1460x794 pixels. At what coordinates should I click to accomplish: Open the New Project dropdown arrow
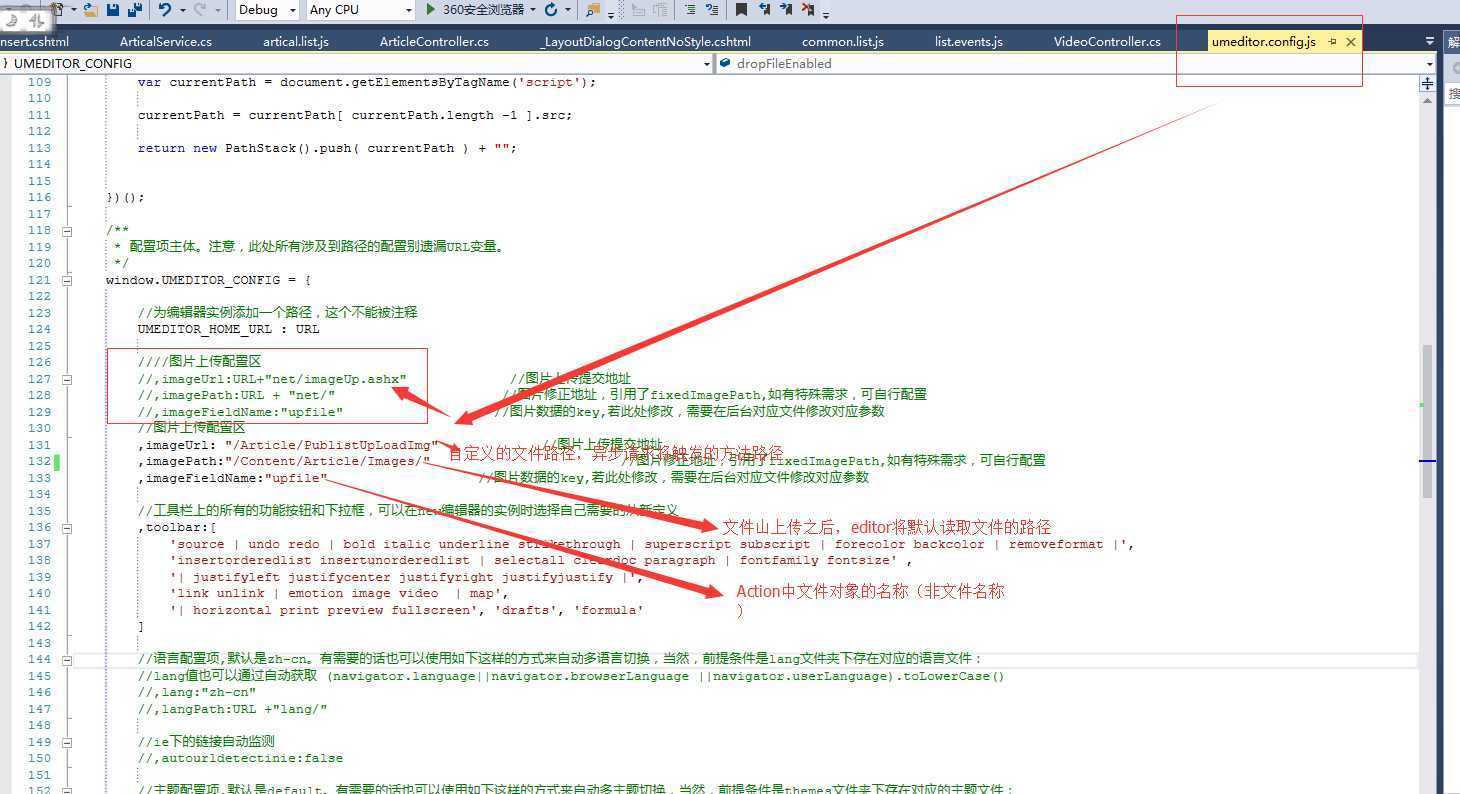(73, 9)
